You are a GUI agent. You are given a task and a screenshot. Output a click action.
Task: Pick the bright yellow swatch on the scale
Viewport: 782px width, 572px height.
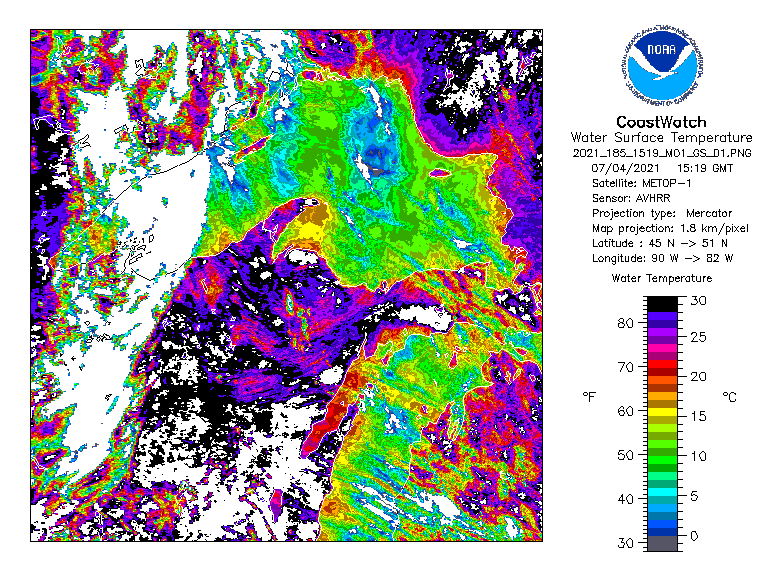coord(662,412)
